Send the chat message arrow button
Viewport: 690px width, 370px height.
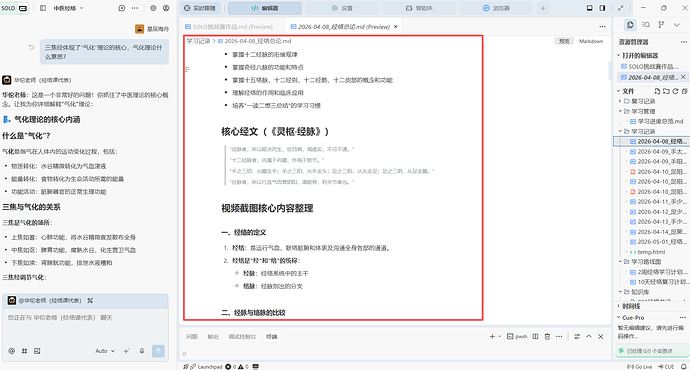click(158, 351)
